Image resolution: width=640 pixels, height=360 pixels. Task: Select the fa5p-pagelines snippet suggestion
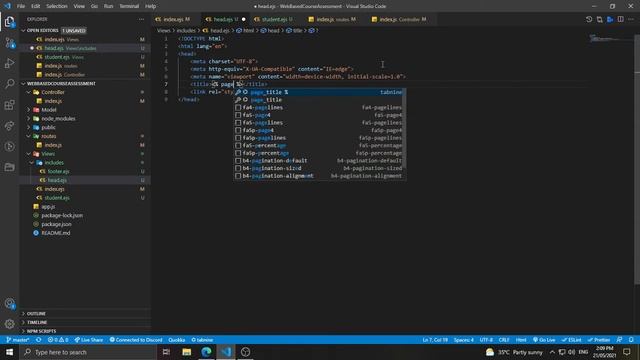click(319, 138)
